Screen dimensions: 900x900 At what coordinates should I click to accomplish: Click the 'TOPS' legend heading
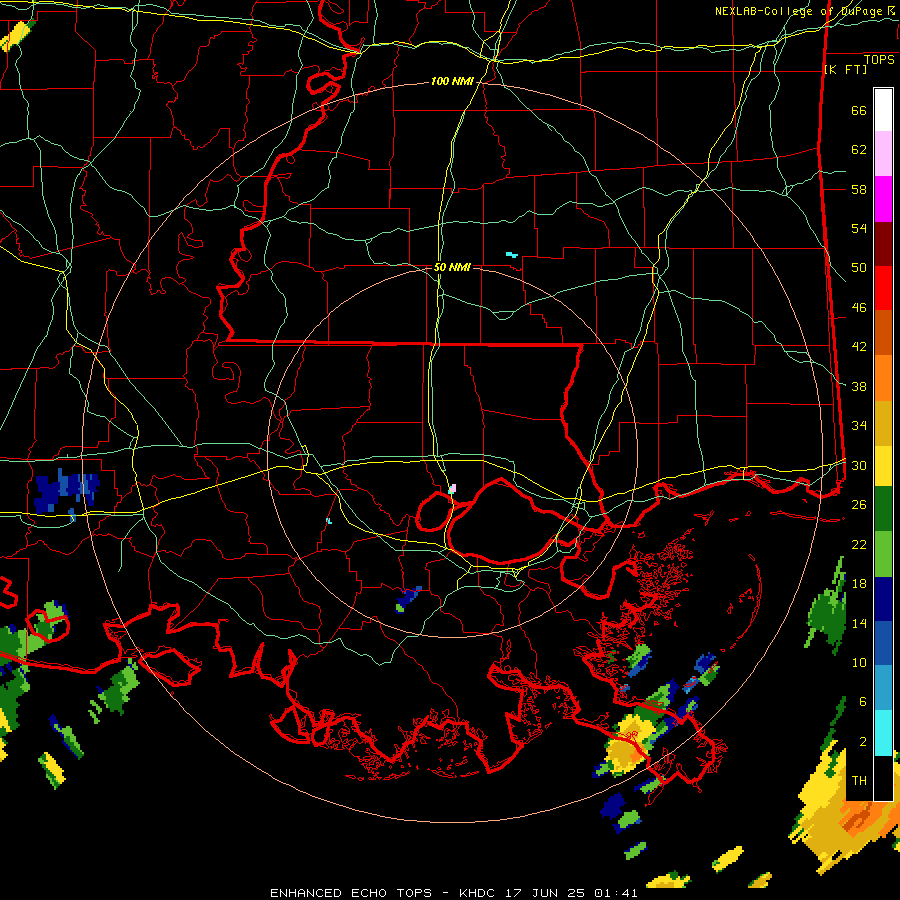point(879,60)
